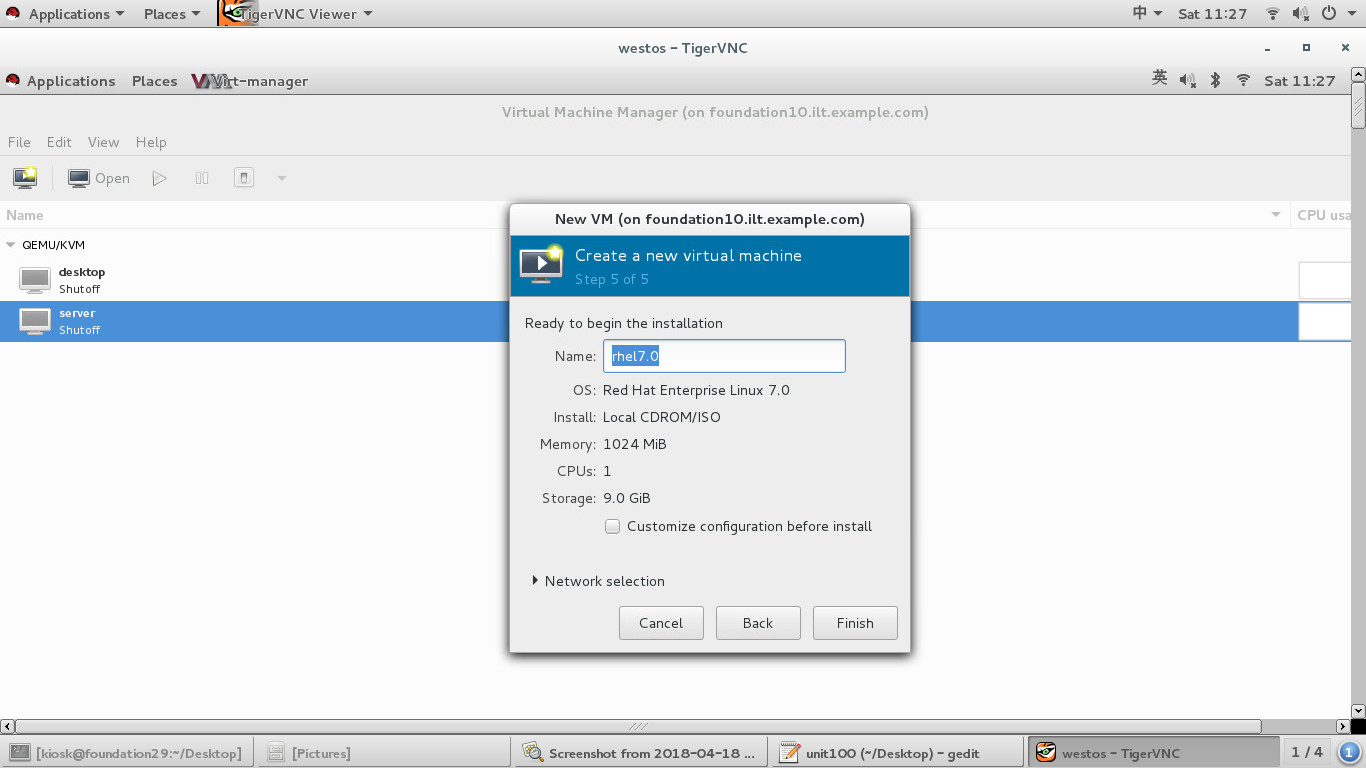The width and height of the screenshot is (1366, 768).
Task: Click the Open console toolbar button
Action: pos(99,178)
